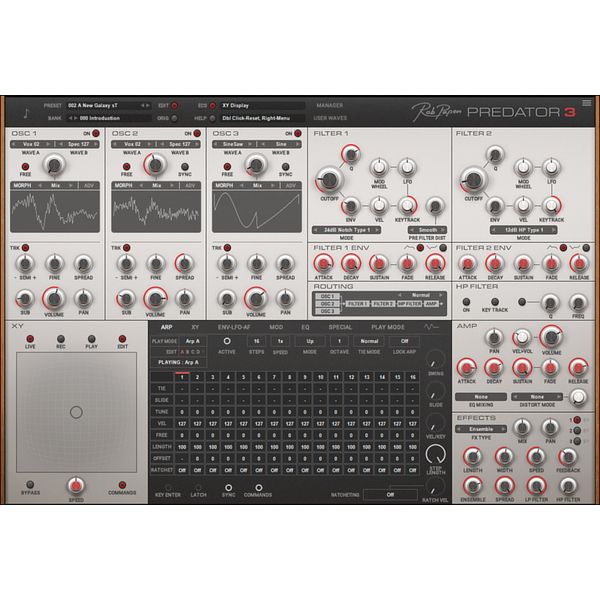This screenshot has width=600, height=600.
Task: Open Filter 1 mode 24dB Notch Type 1 selector
Action: pyautogui.click(x=347, y=230)
